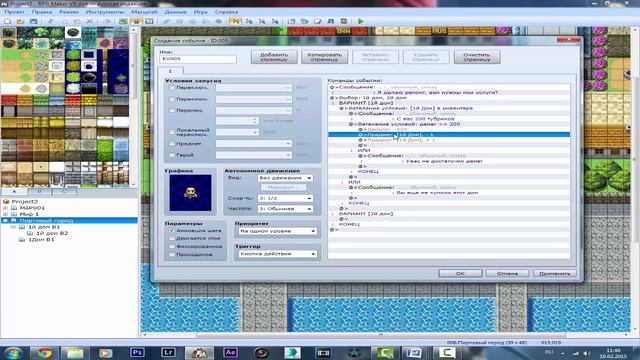The height and width of the screenshot is (360, 640).
Task: Click the Copy page button
Action: (x=324, y=57)
